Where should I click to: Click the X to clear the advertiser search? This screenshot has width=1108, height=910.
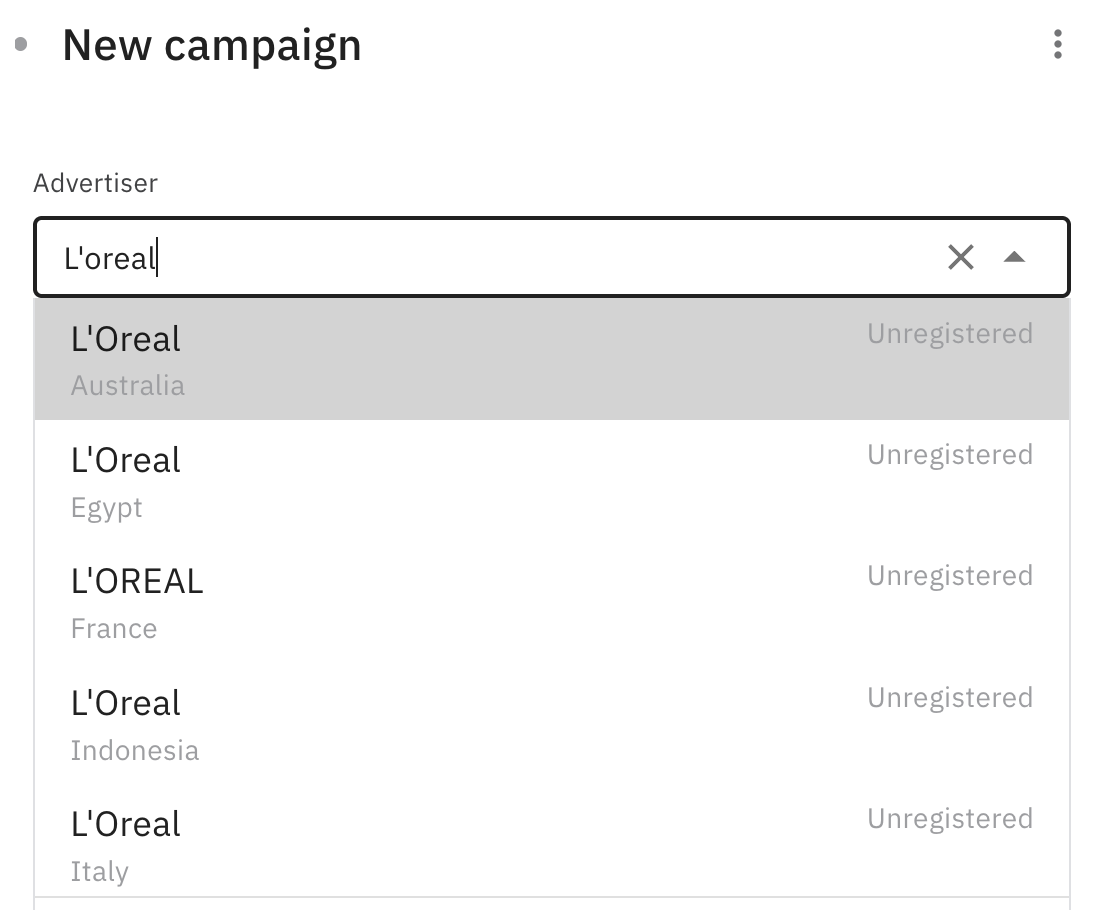[x=961, y=257]
